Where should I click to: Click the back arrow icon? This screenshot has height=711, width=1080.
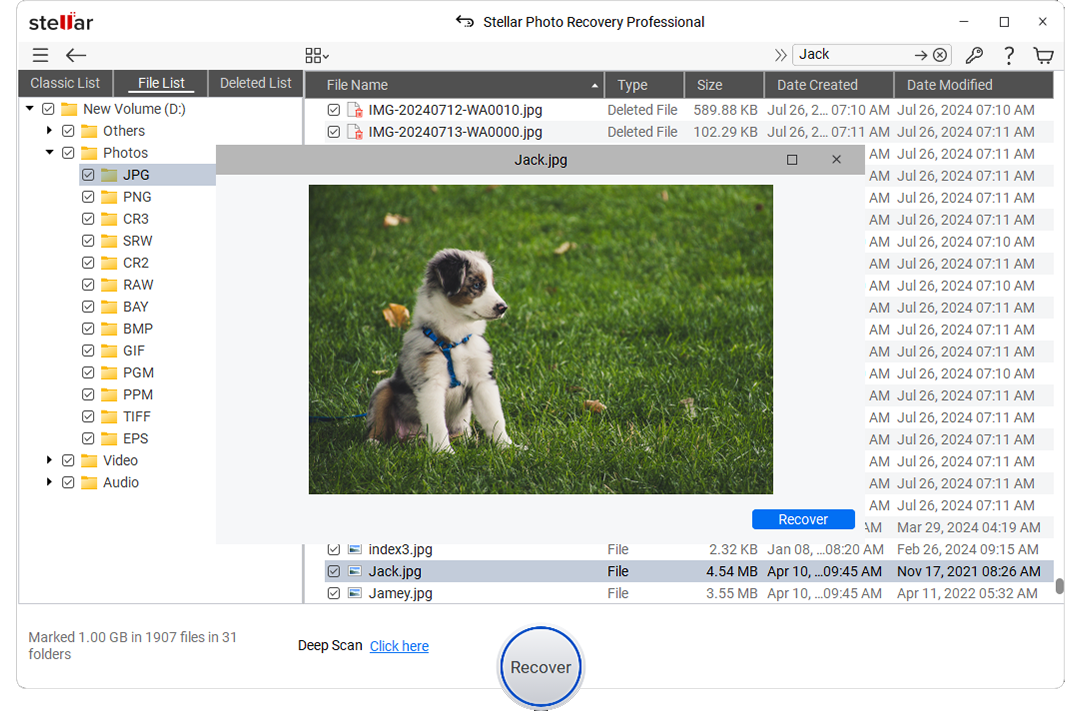click(76, 56)
